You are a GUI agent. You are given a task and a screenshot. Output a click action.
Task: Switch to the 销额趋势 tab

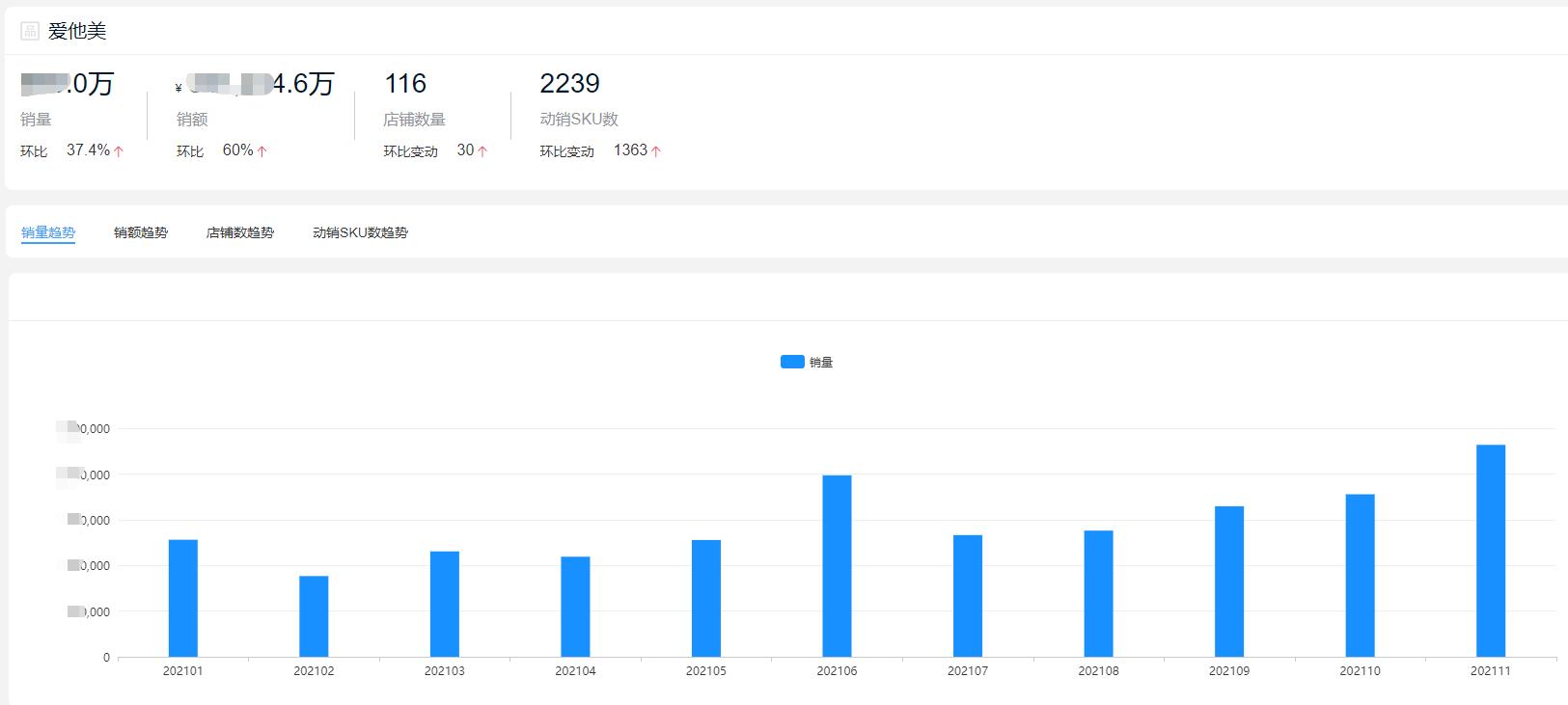141,232
